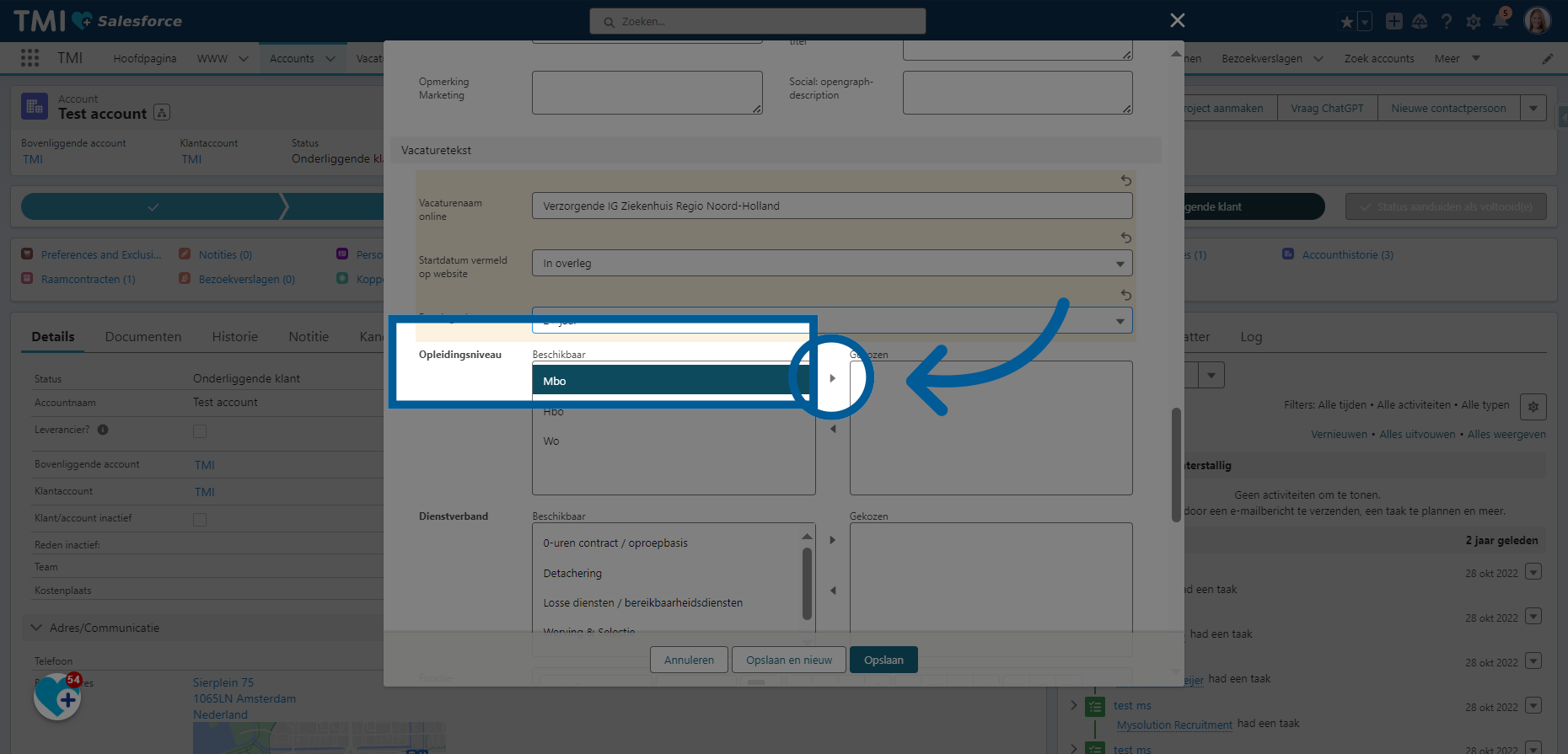Open the user profile avatar
Viewport: 1568px width, 754px height.
[1538, 21]
